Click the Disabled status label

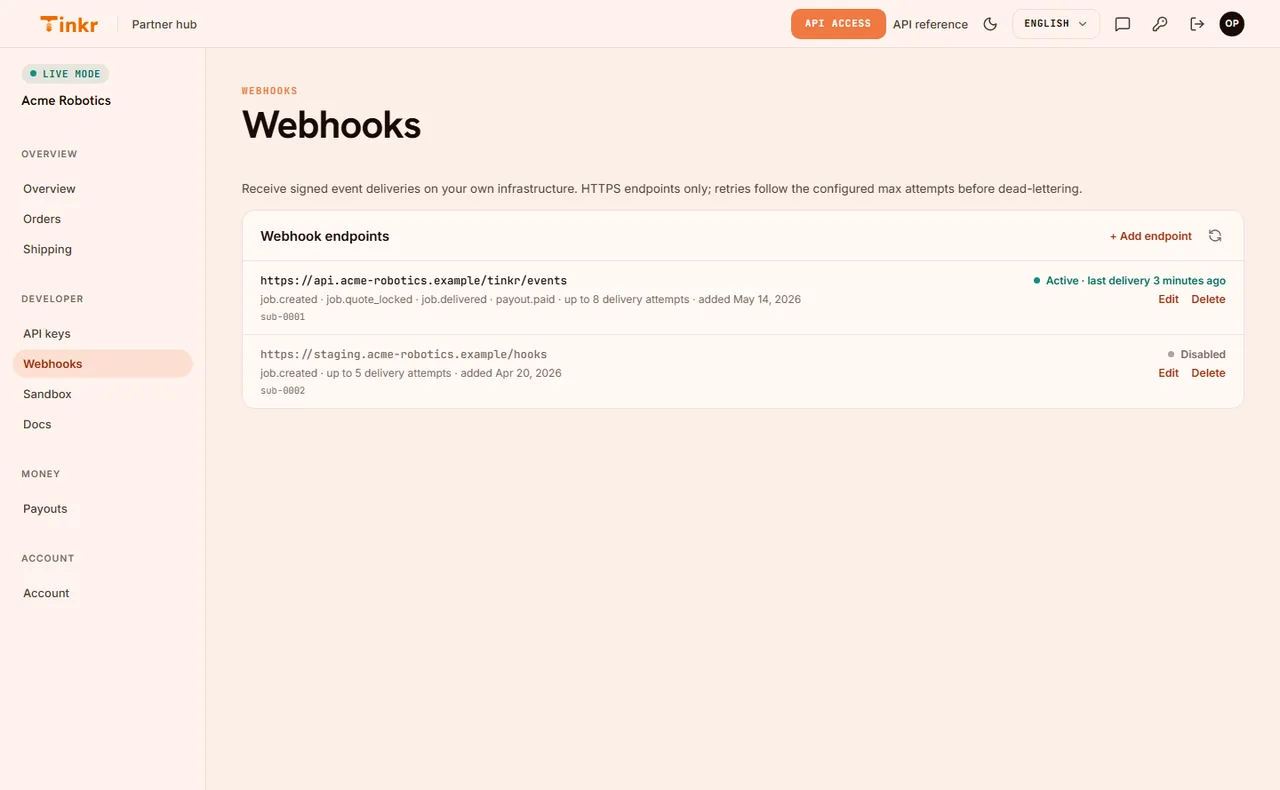[1196, 354]
